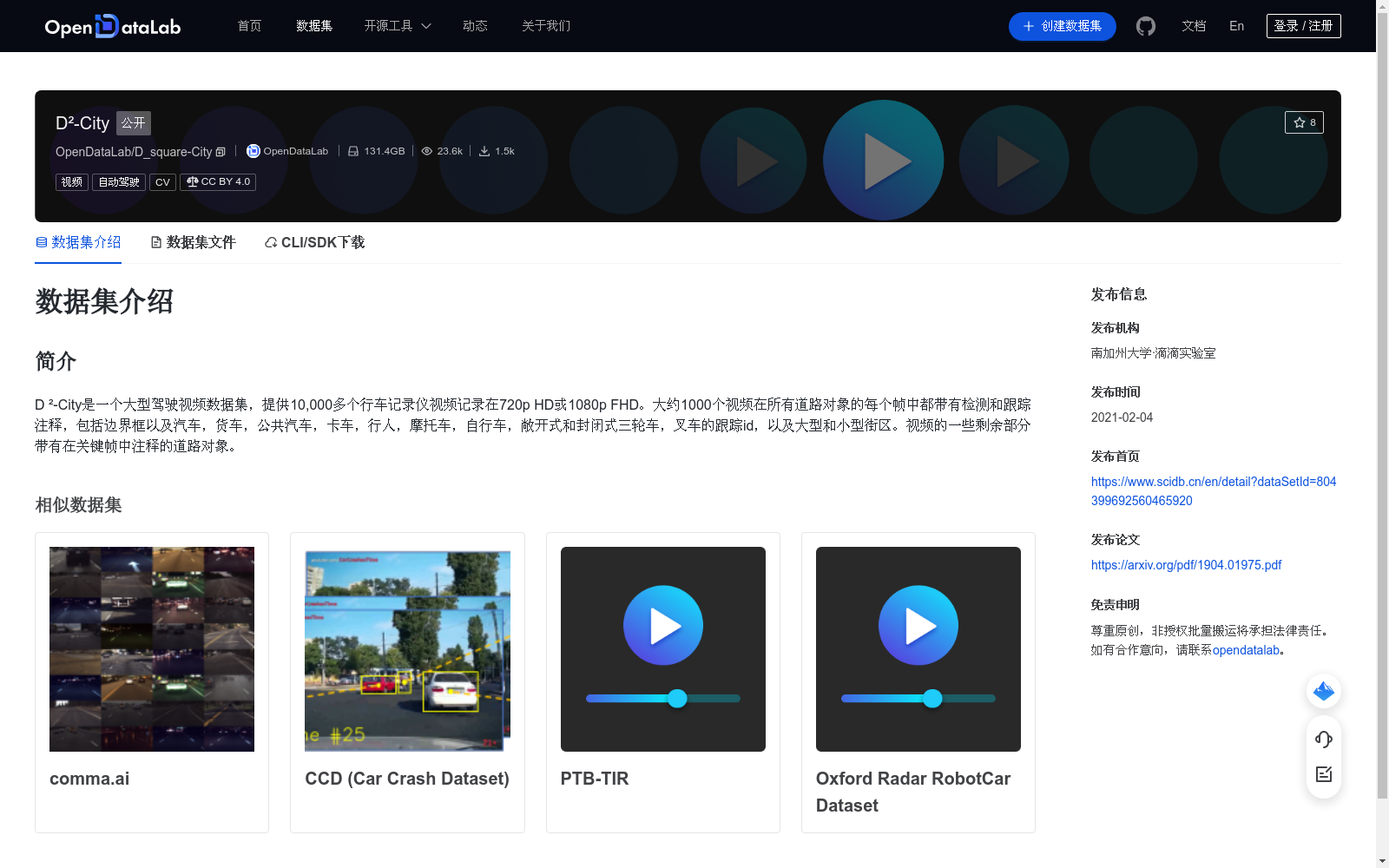The height and width of the screenshot is (868, 1389).
Task: Open 动态 navigation item
Action: [475, 26]
